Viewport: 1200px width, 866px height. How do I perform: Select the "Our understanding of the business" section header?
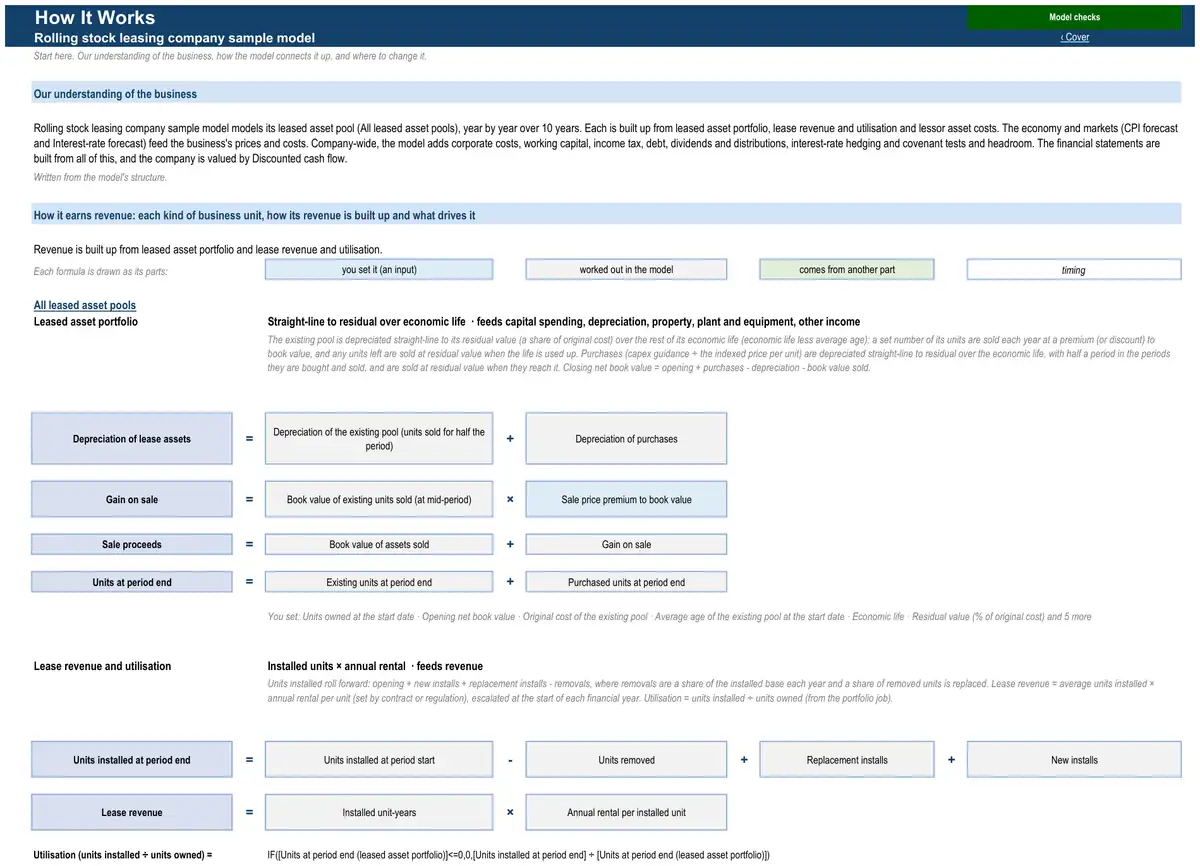pyautogui.click(x=606, y=94)
